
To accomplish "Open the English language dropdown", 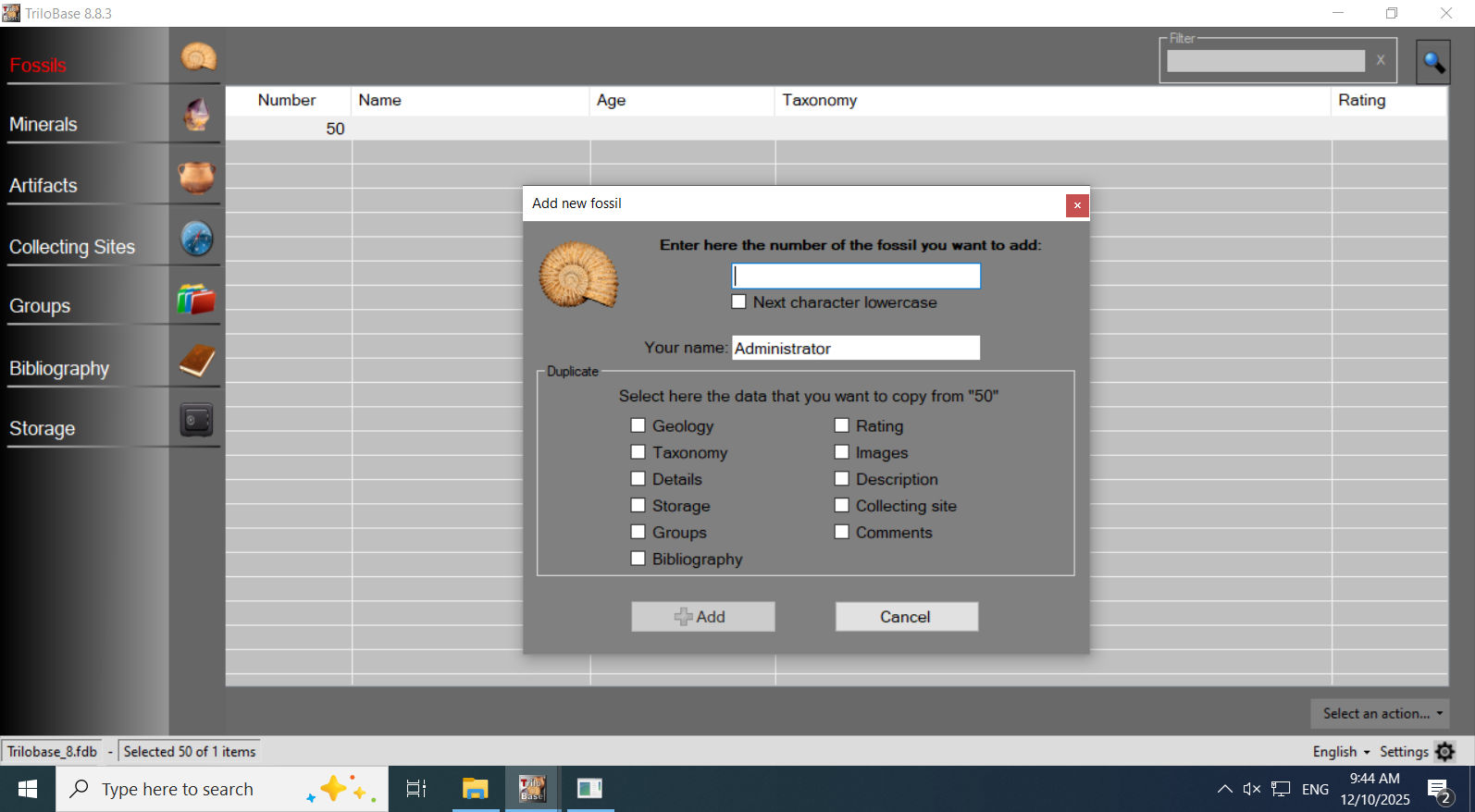I will [1341, 752].
